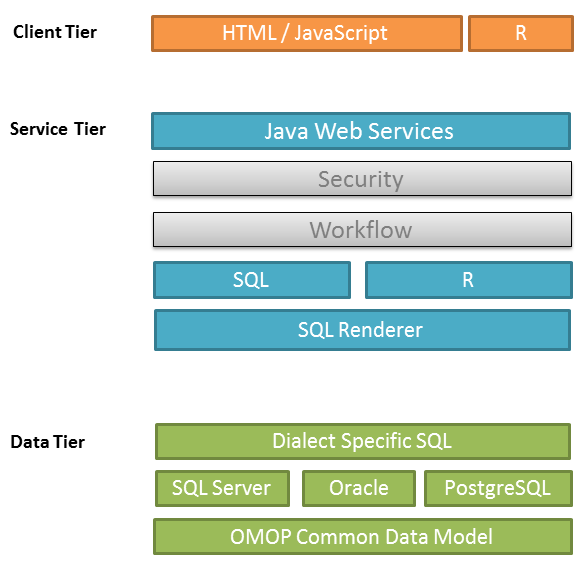Click the word OMOP in green block
Image resolution: width=584 pixels, height=565 pixels.
(260, 537)
